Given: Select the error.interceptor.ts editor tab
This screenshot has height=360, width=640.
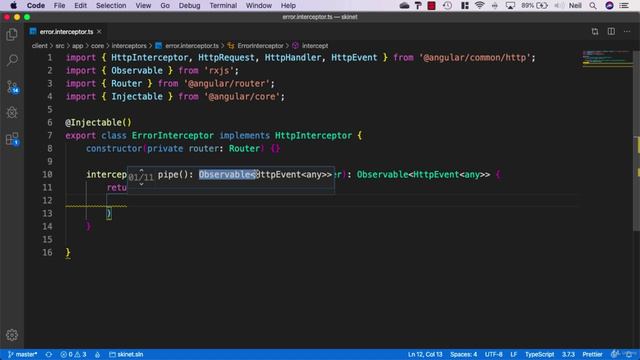Looking at the screenshot, I should tap(65, 31).
